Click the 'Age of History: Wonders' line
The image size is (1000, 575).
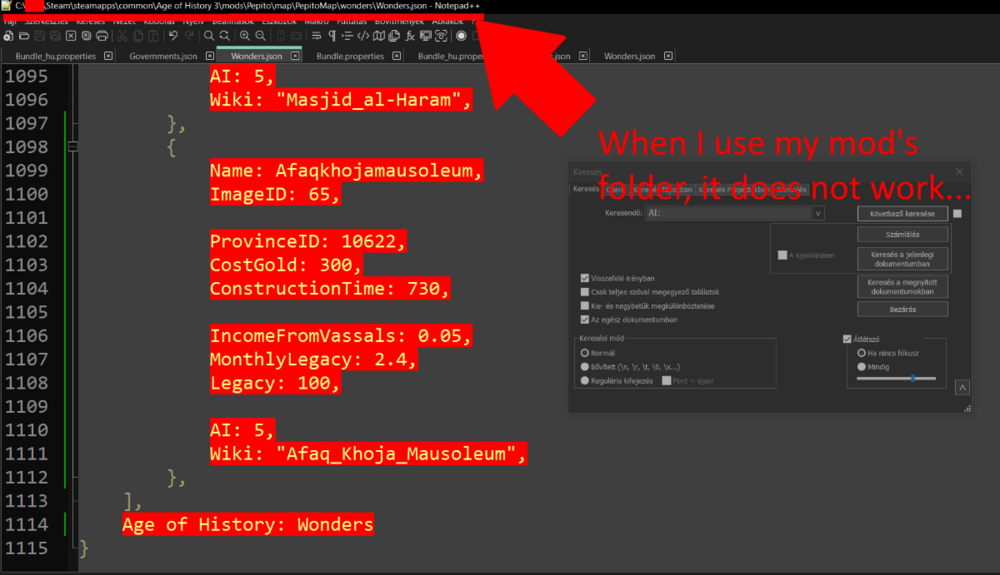(x=247, y=525)
